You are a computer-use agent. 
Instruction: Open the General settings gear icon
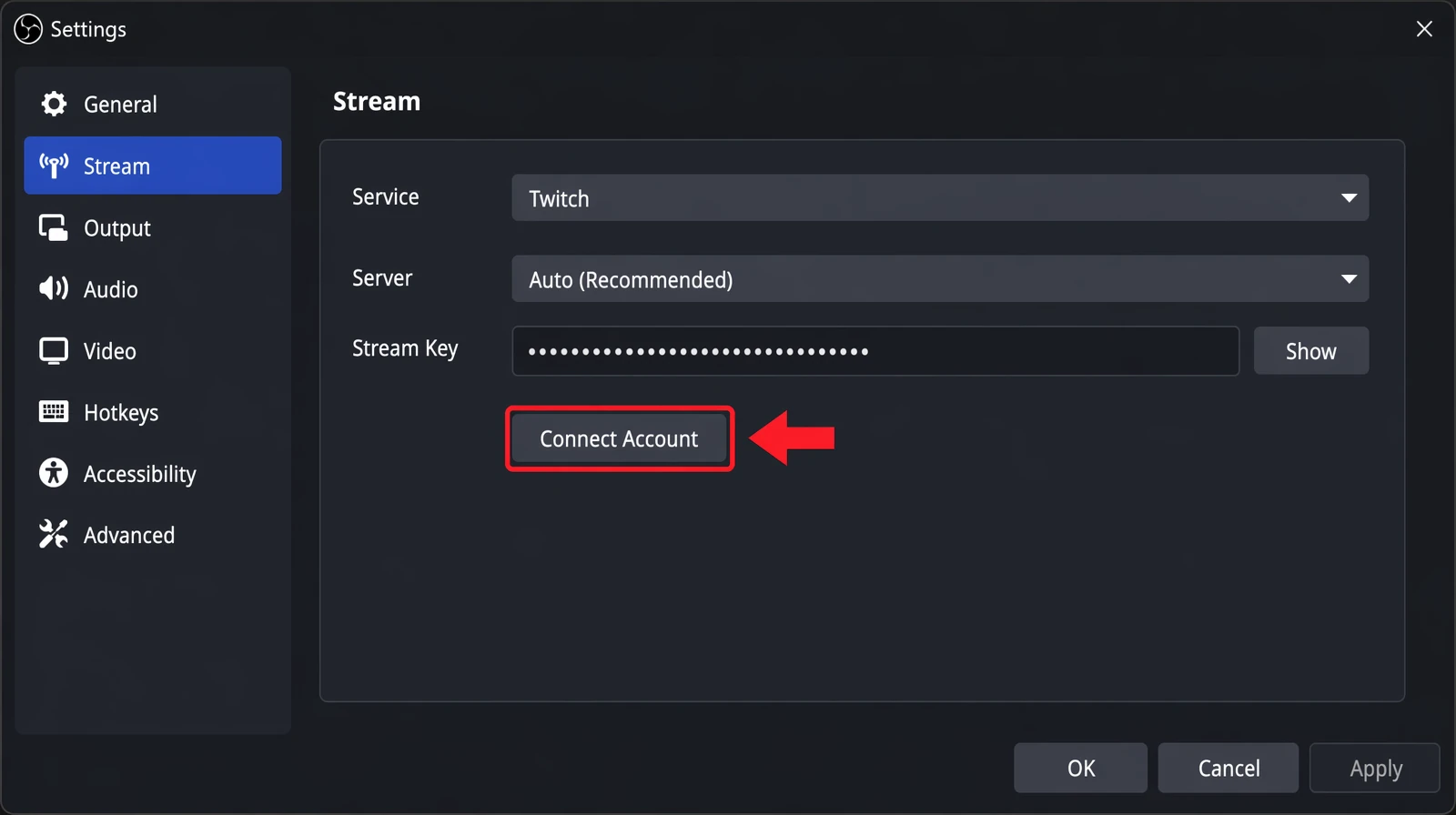coord(53,104)
